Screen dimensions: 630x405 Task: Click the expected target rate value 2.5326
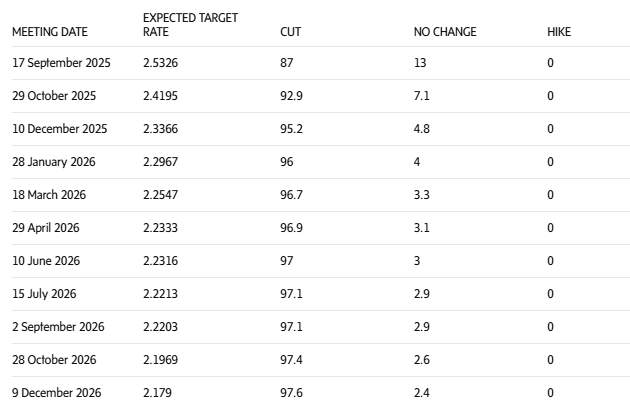point(160,63)
